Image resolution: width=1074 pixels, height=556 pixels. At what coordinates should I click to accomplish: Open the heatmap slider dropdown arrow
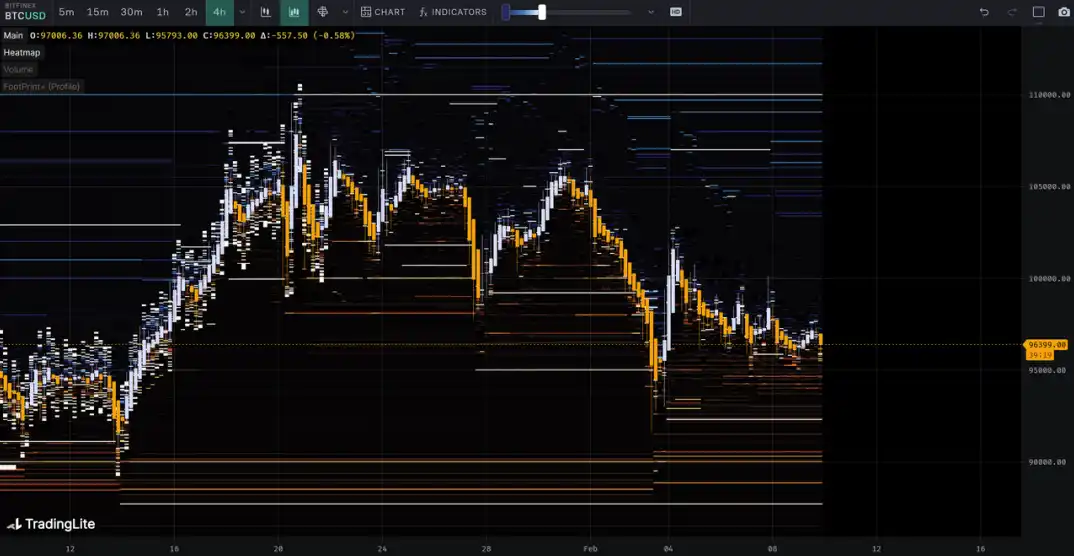click(x=651, y=12)
